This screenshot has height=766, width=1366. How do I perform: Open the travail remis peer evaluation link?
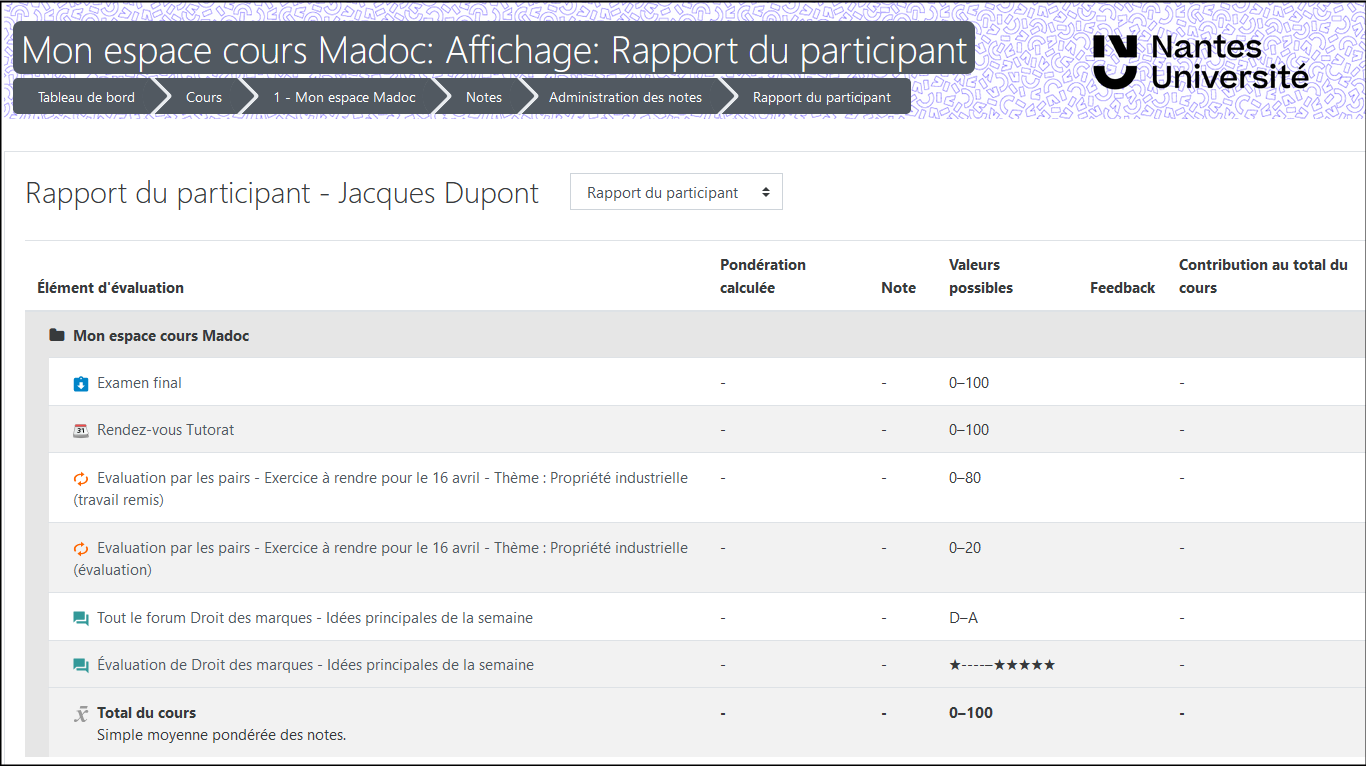390,478
